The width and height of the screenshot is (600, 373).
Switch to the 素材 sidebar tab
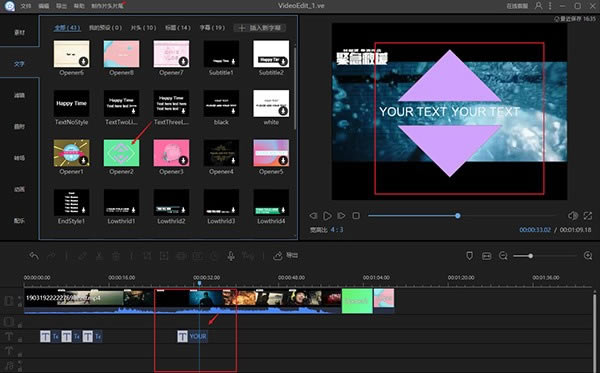point(19,33)
